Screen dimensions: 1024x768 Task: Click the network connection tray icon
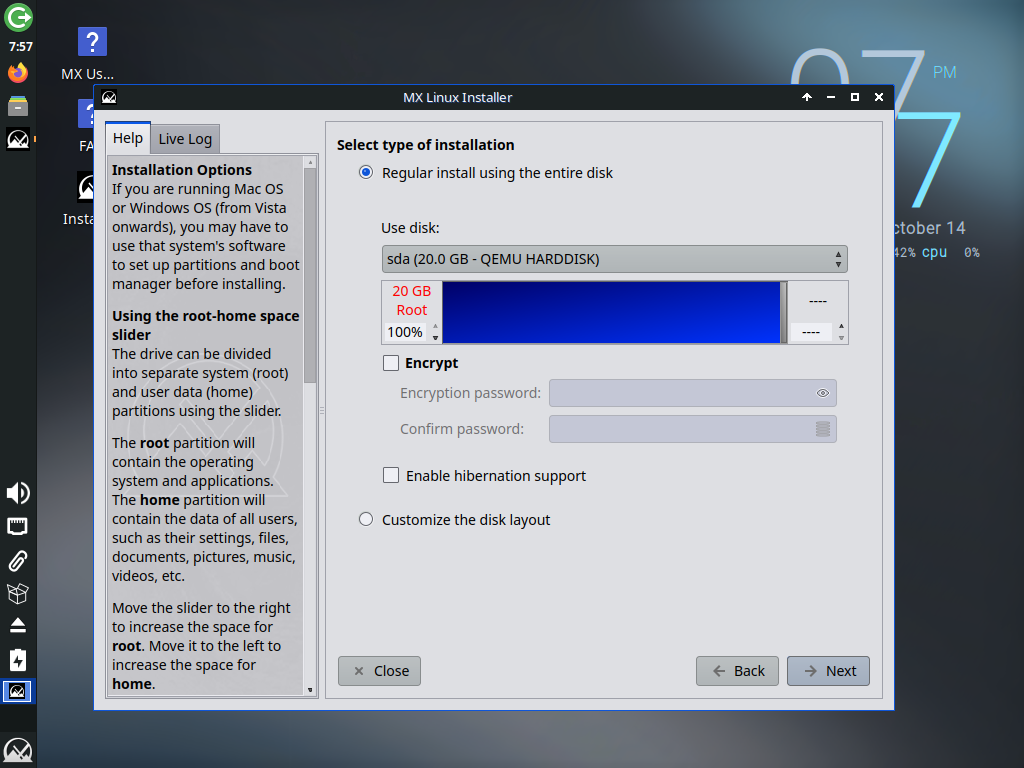tap(18, 526)
